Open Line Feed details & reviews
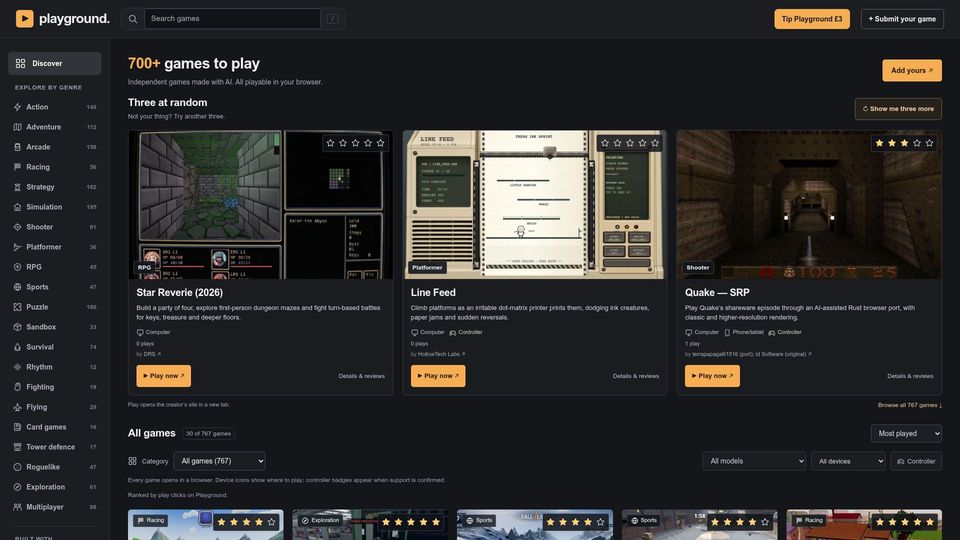Screen dimensions: 960x540 click(x=636, y=376)
